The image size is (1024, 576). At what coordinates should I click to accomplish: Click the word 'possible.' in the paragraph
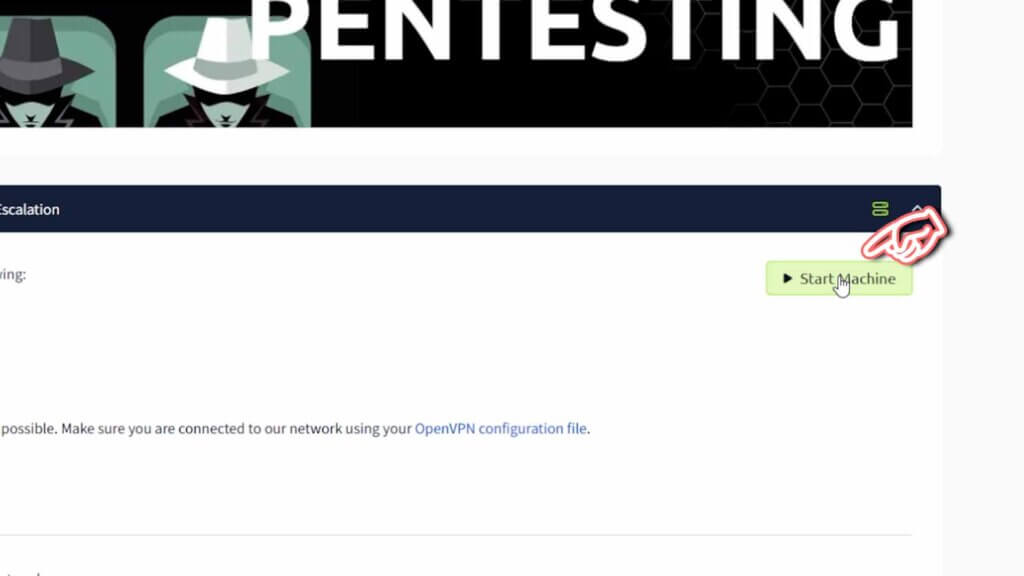[29, 428]
